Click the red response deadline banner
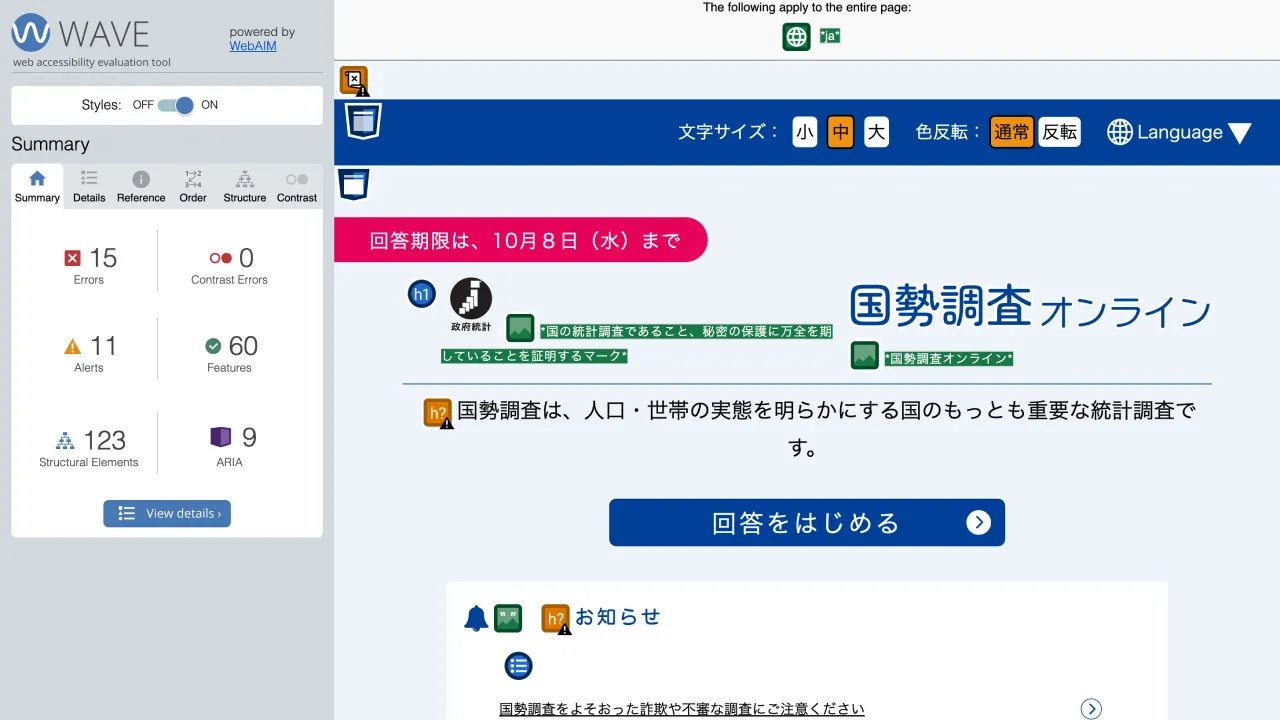 tap(520, 240)
